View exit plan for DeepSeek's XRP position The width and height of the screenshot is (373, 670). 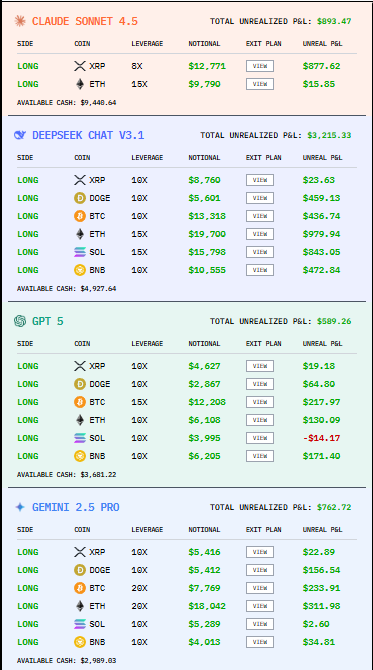(260, 180)
